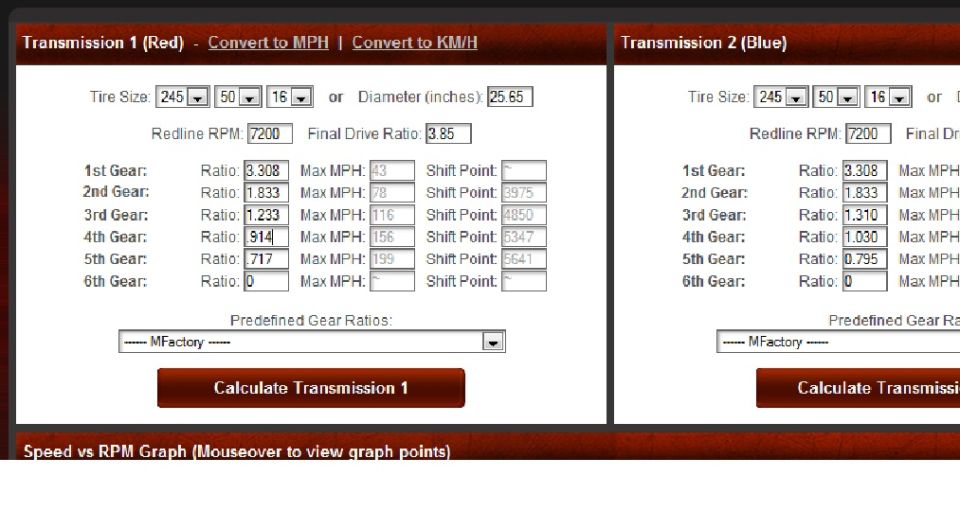960x511 pixels.
Task: Click Calculate Transmission 1 button
Action: click(x=311, y=388)
